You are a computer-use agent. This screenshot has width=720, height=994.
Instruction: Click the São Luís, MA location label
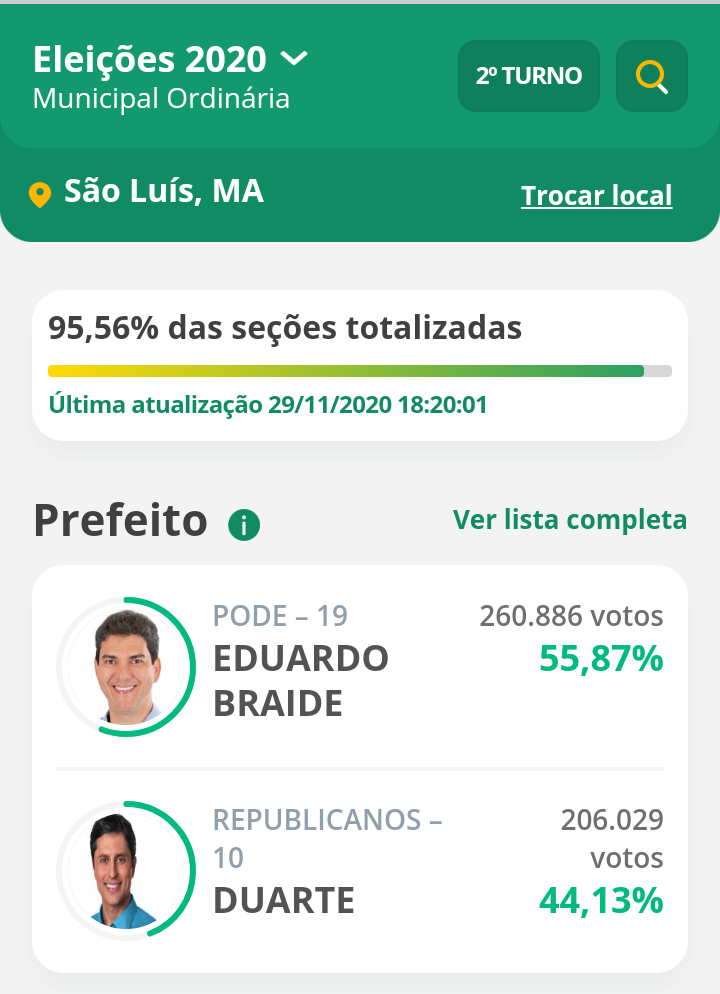click(x=164, y=191)
